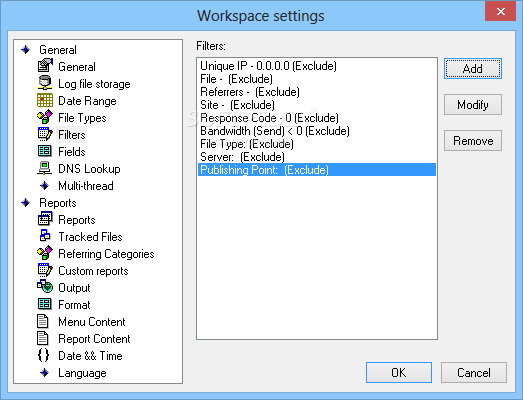Viewport: 523px width, 400px height.
Task: Select the Publishing Point: (Exclude) filter
Action: click(317, 170)
